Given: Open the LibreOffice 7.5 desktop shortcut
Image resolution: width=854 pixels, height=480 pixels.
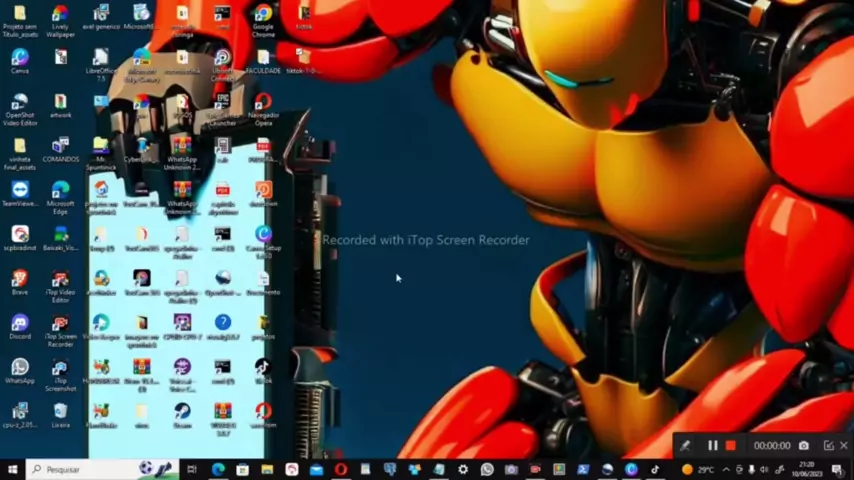Looking at the screenshot, I should [101, 65].
